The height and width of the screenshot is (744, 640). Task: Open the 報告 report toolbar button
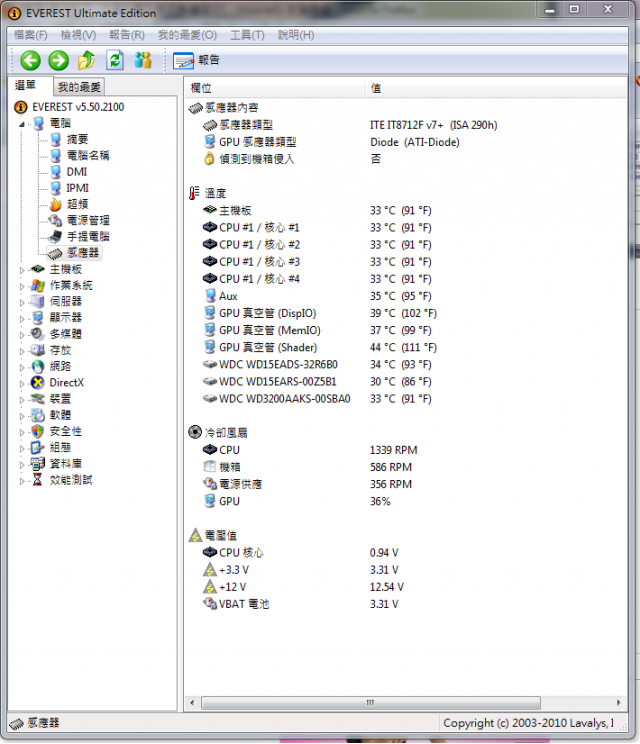[x=196, y=60]
